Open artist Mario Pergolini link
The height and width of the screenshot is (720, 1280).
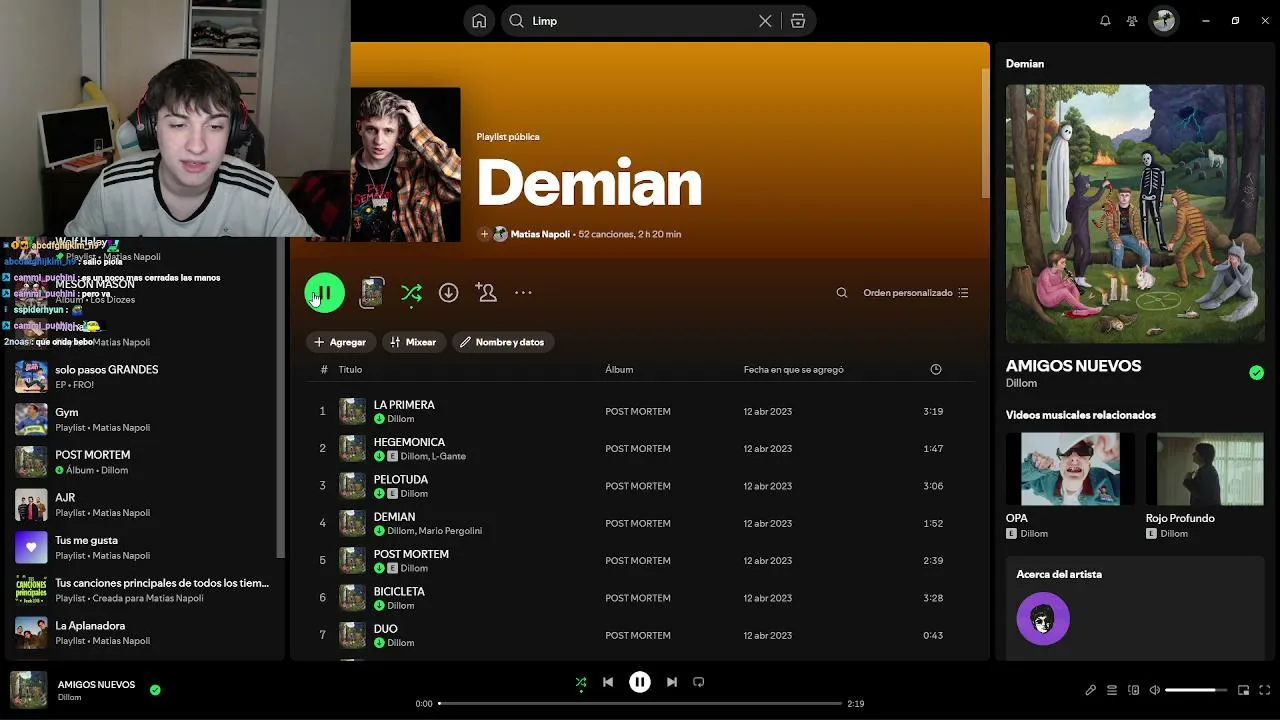[x=450, y=531]
